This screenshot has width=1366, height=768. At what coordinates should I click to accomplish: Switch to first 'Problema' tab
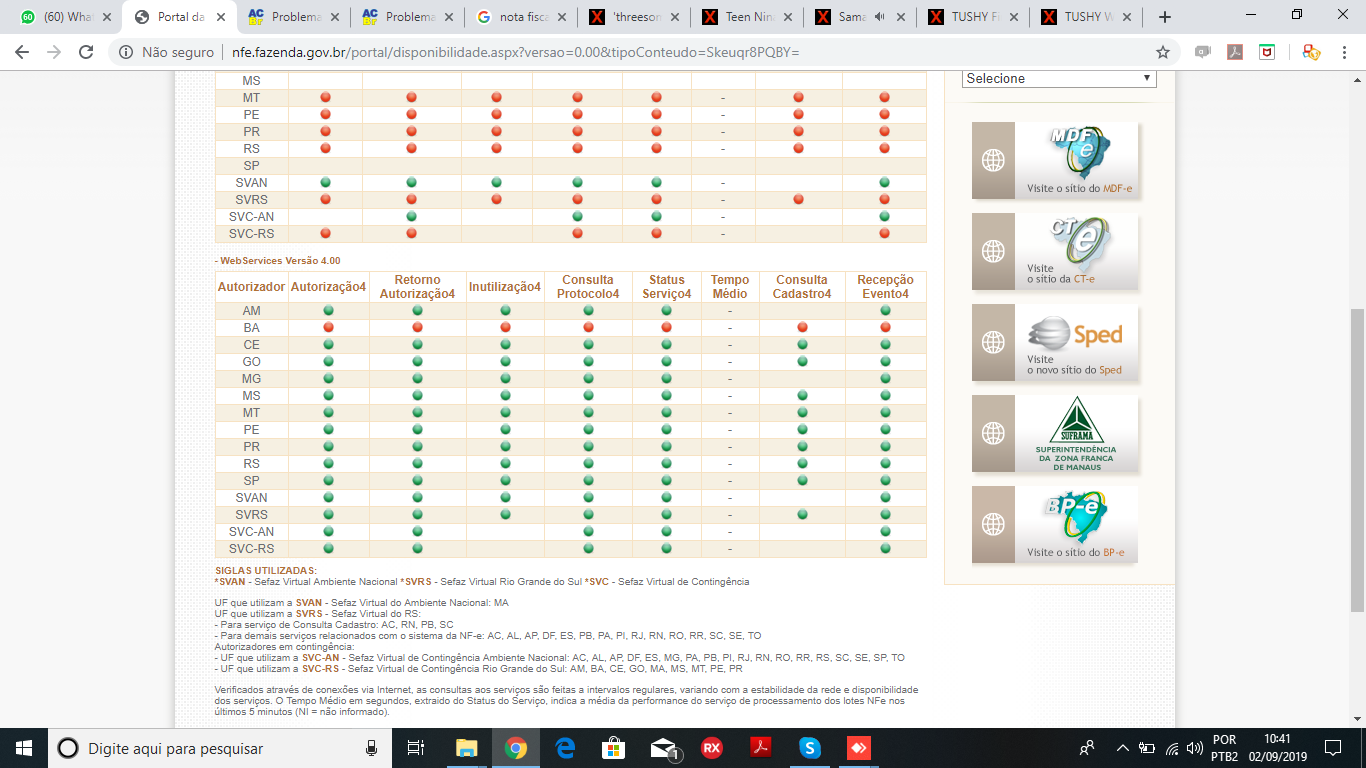click(x=292, y=17)
